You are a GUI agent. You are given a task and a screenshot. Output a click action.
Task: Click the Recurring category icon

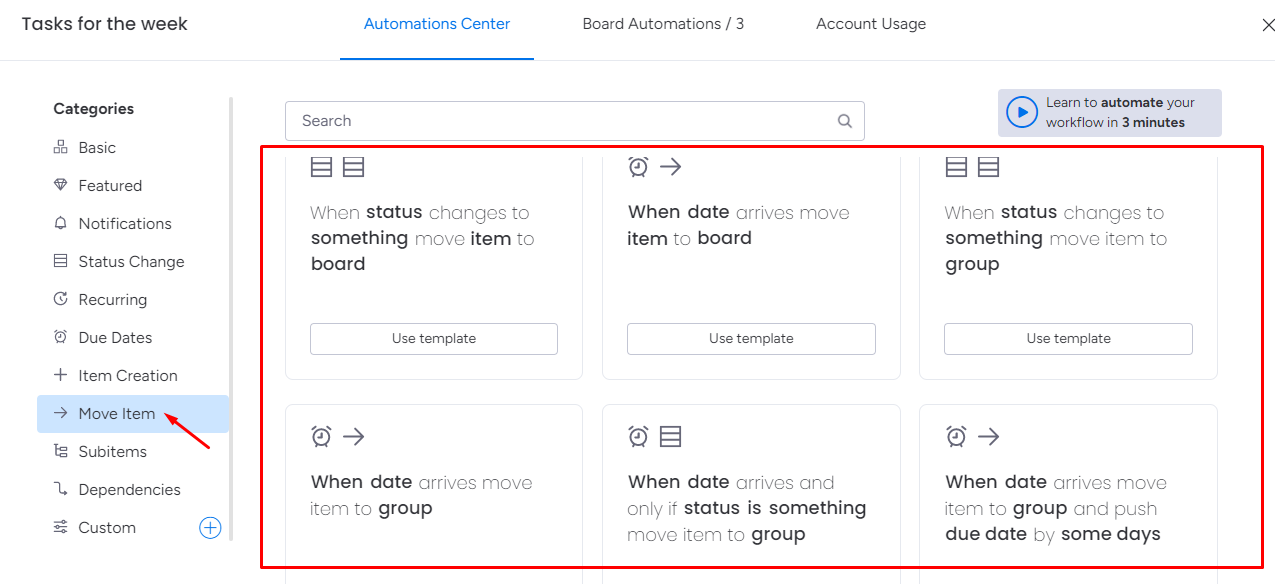pos(60,300)
